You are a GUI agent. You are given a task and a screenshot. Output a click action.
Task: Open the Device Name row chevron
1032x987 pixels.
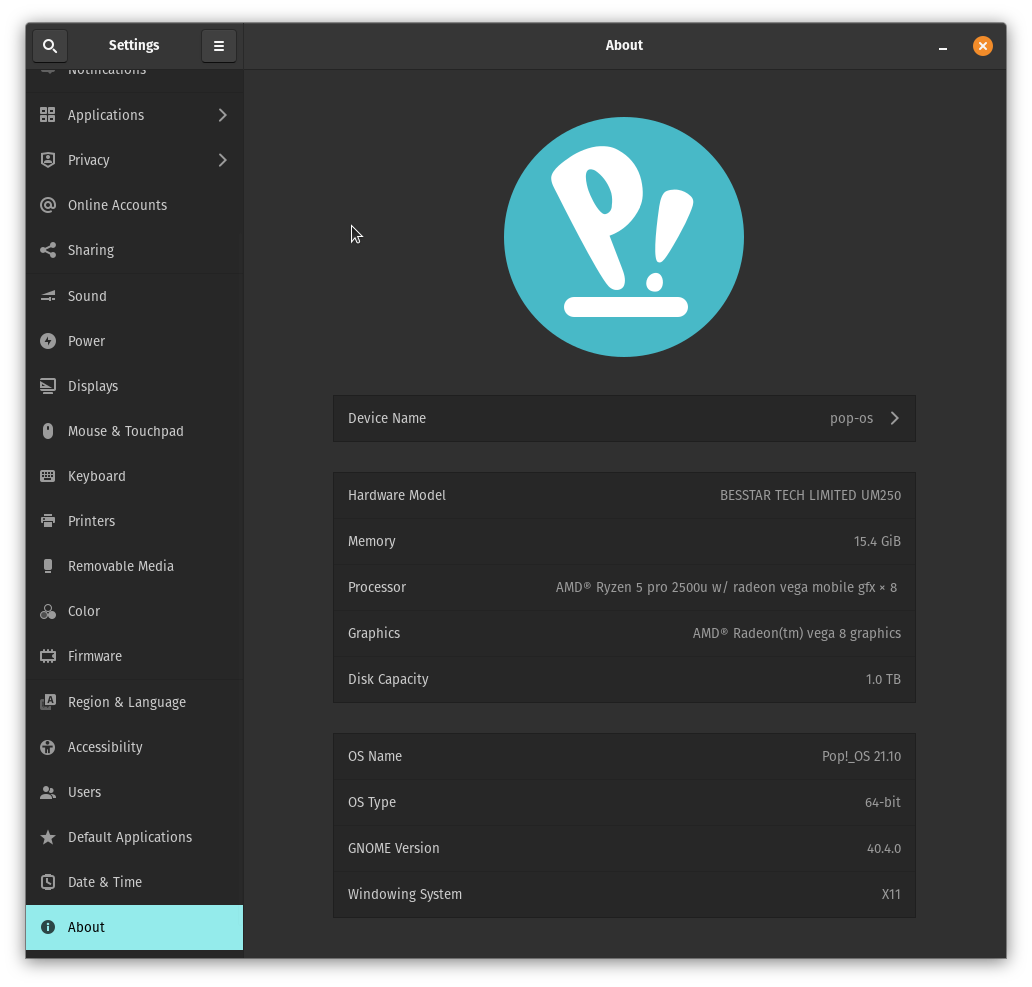894,418
